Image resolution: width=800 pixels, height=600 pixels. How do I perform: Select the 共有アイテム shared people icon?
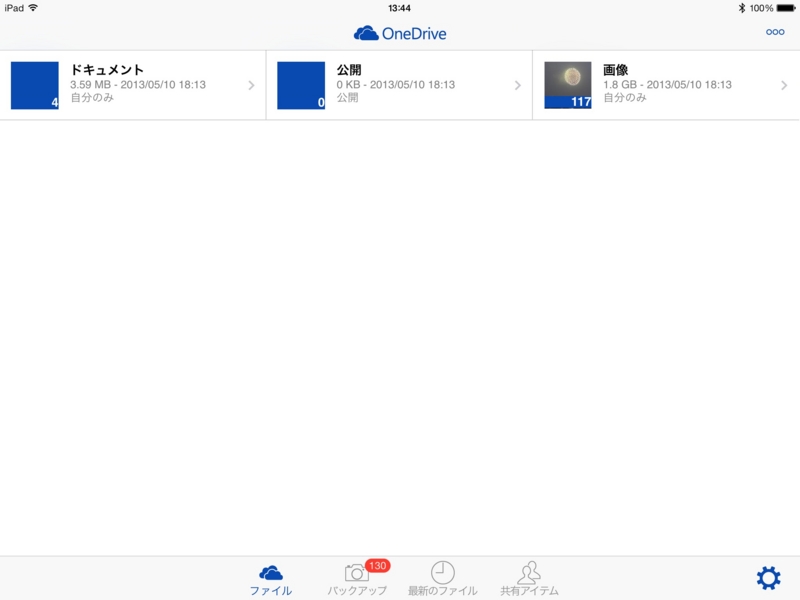click(527, 573)
